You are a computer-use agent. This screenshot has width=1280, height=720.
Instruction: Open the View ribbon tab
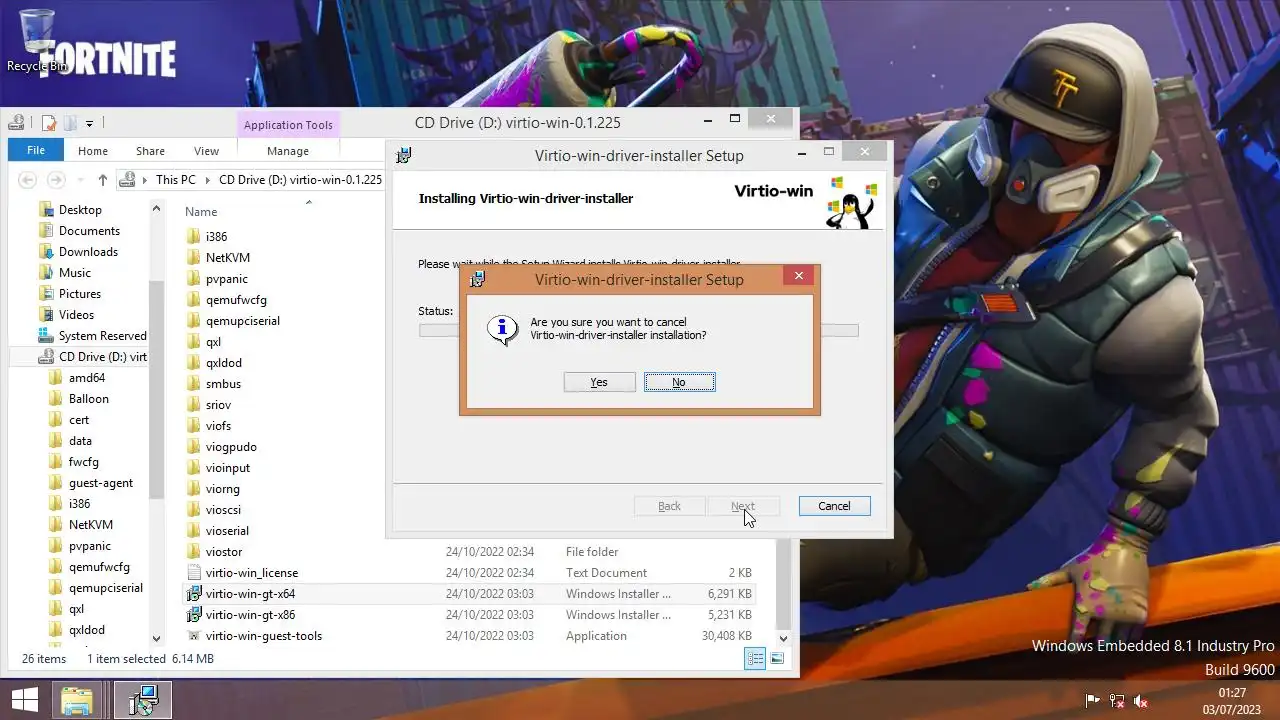pos(206,151)
